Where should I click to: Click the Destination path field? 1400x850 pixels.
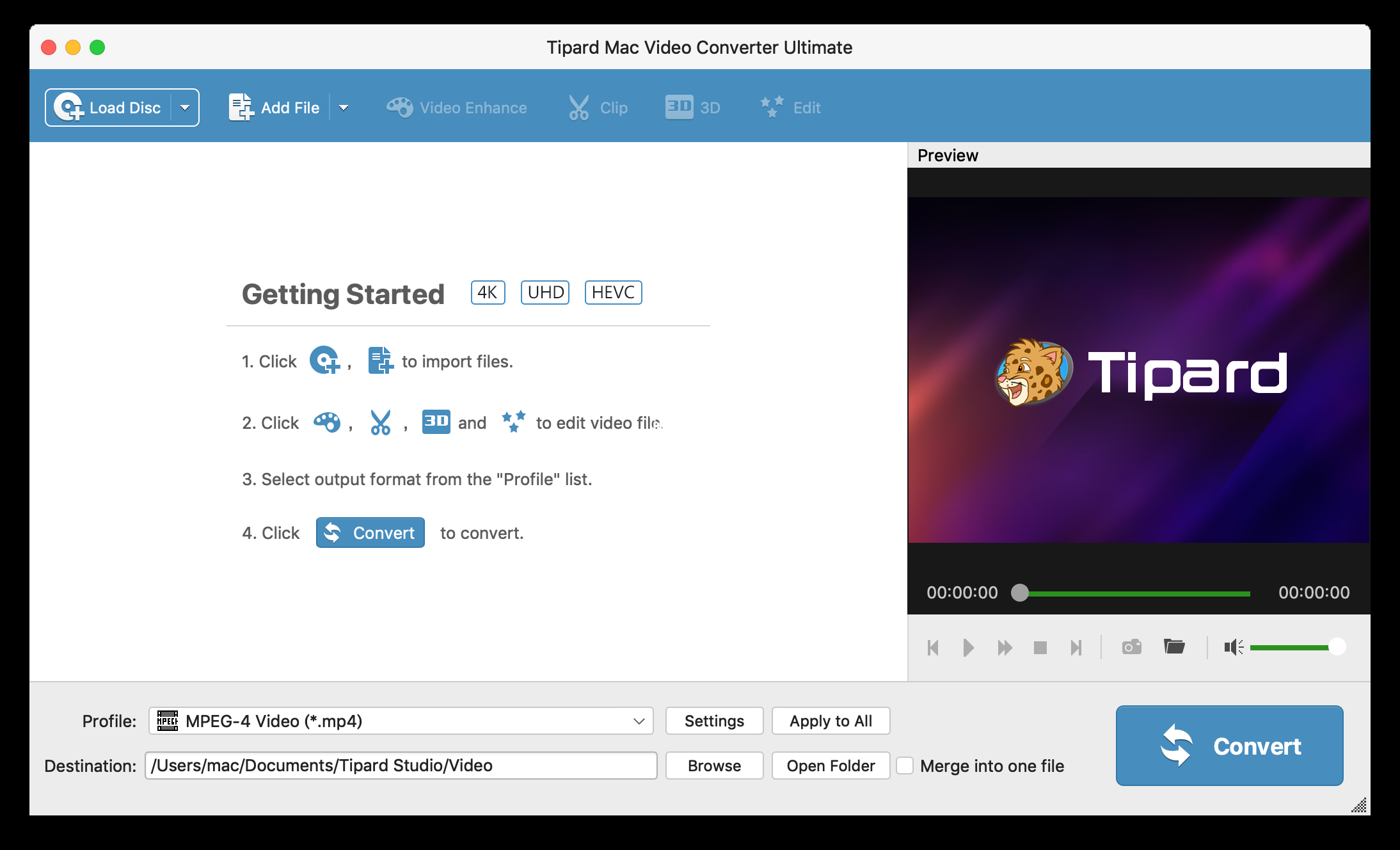pos(401,766)
